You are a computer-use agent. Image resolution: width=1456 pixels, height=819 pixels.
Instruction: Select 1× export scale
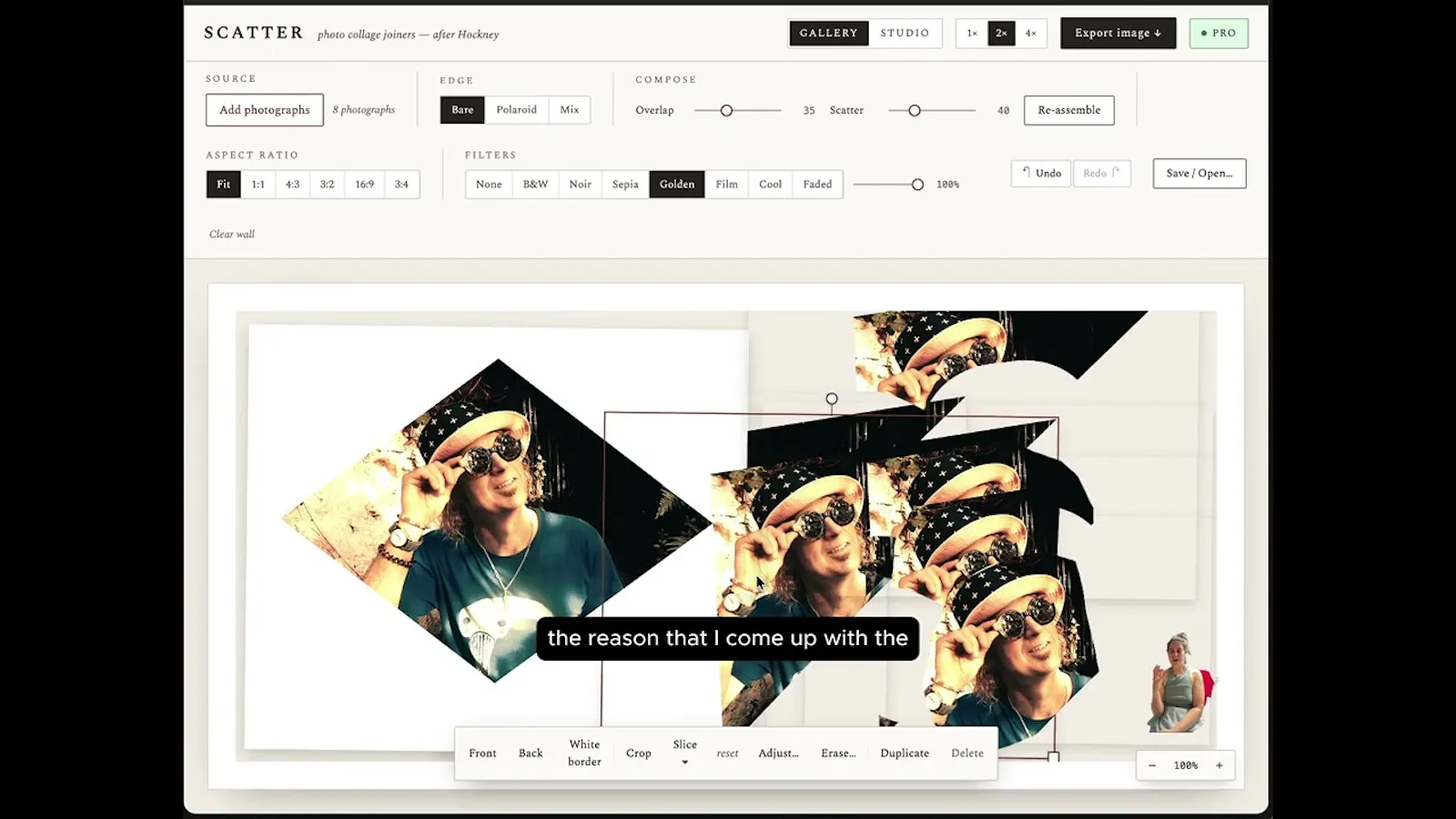point(972,33)
